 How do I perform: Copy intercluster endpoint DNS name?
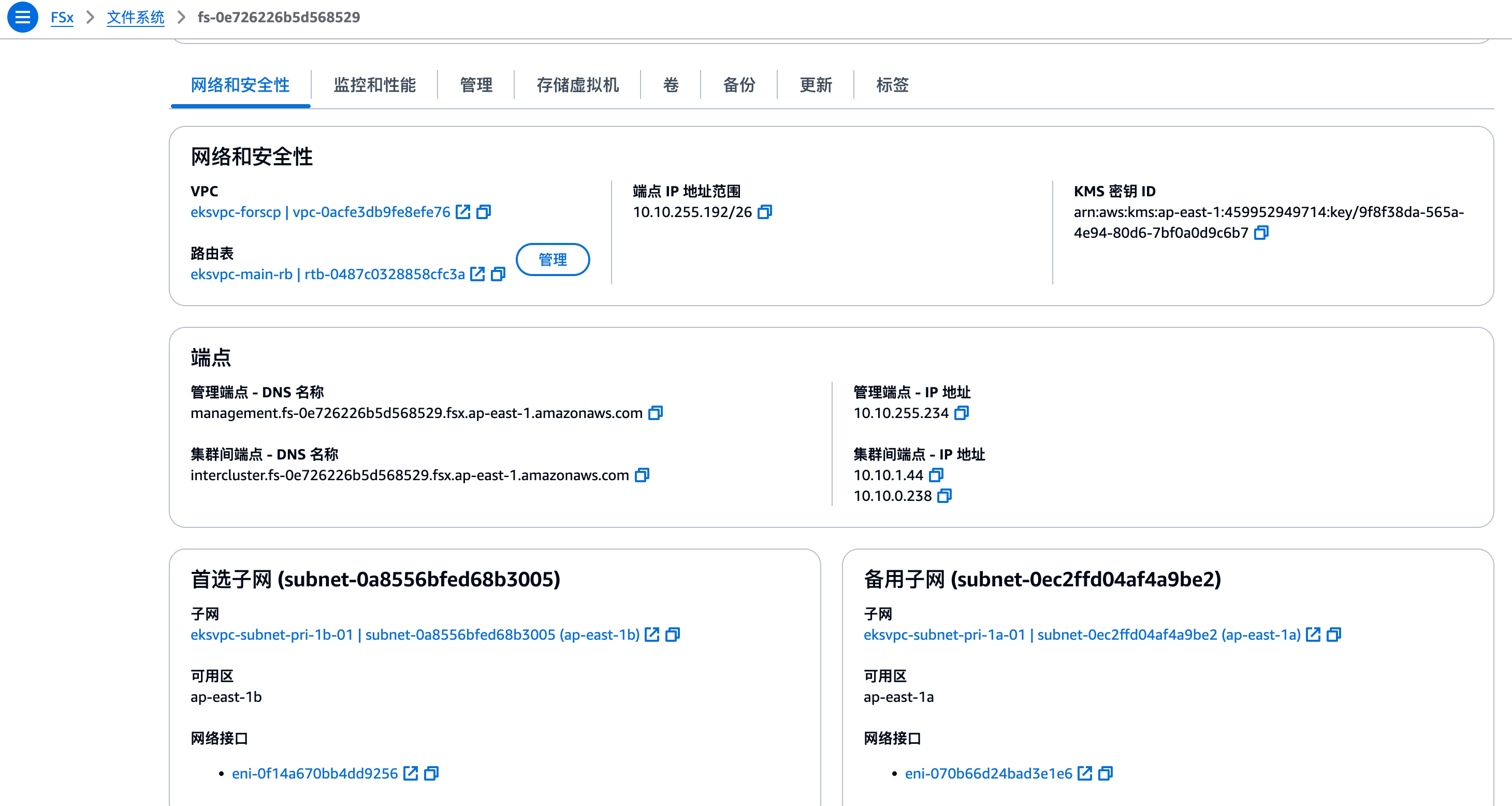(x=642, y=475)
